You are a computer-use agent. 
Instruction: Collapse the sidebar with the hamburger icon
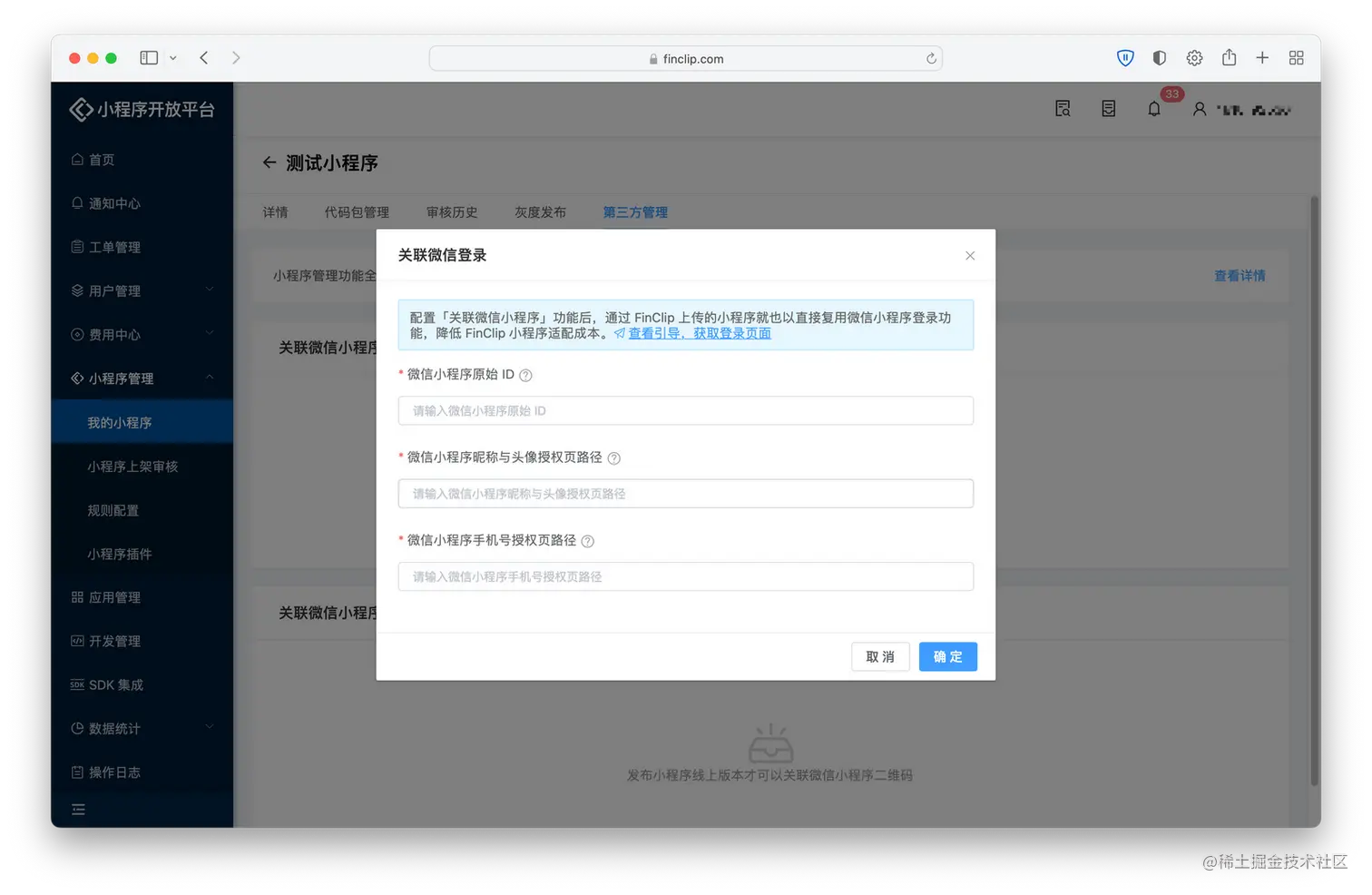click(78, 810)
